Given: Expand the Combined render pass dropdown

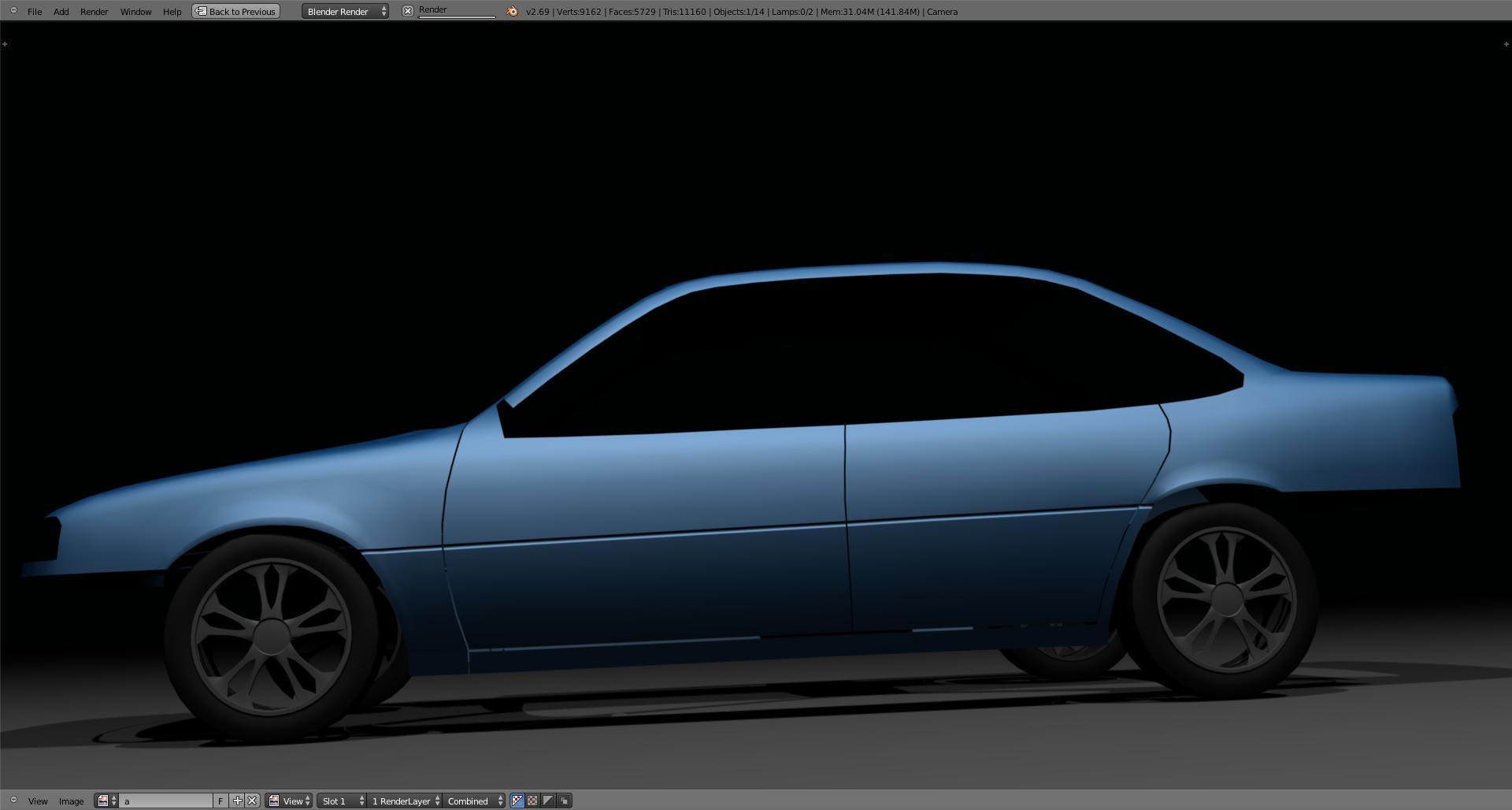Looking at the screenshot, I should 475,801.
